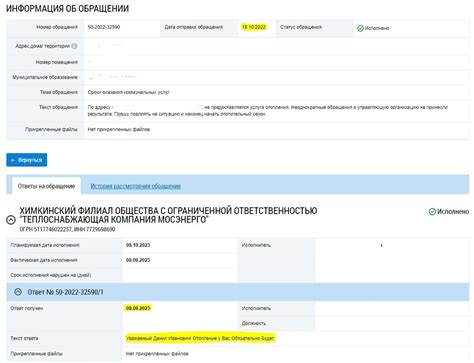Screen dimensions: 474x363
Task: Click the green Исполнено check icon in status row
Action: coord(360,28)
